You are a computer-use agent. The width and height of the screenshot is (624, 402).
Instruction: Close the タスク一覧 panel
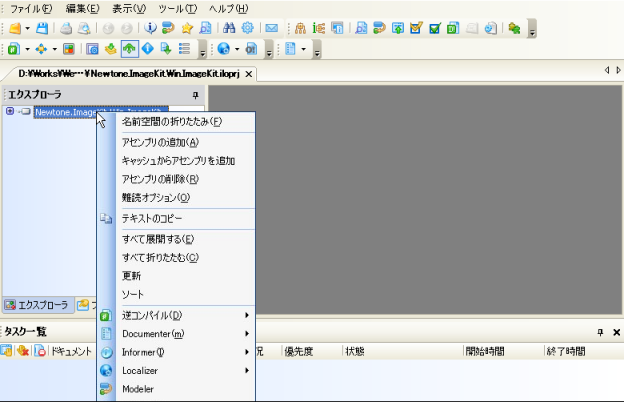coord(616,332)
